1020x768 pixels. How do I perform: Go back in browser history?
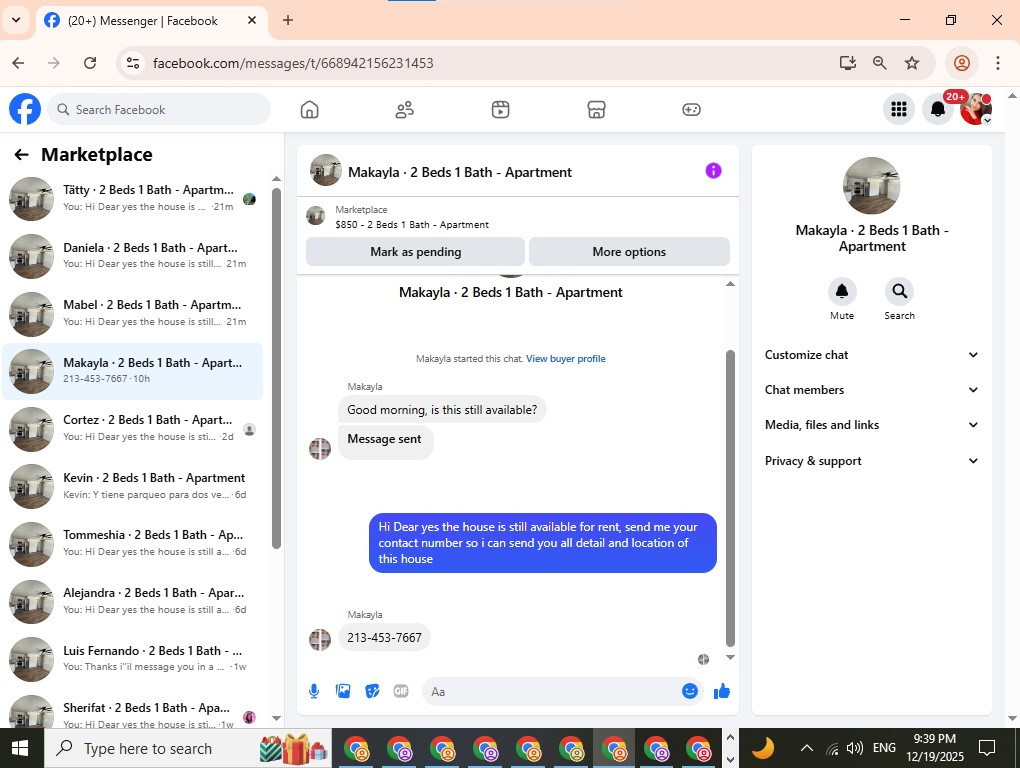click(x=18, y=63)
